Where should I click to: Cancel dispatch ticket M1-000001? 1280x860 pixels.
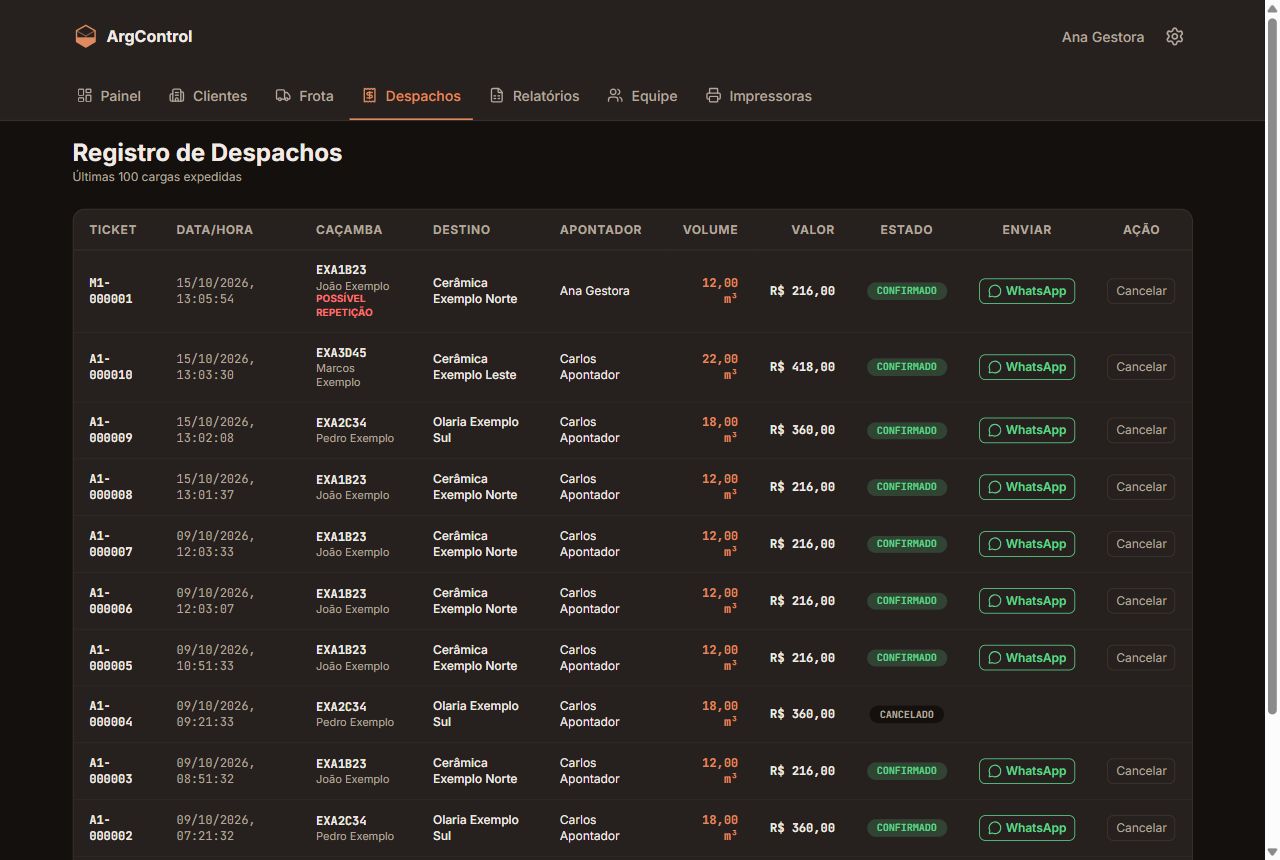click(1141, 291)
